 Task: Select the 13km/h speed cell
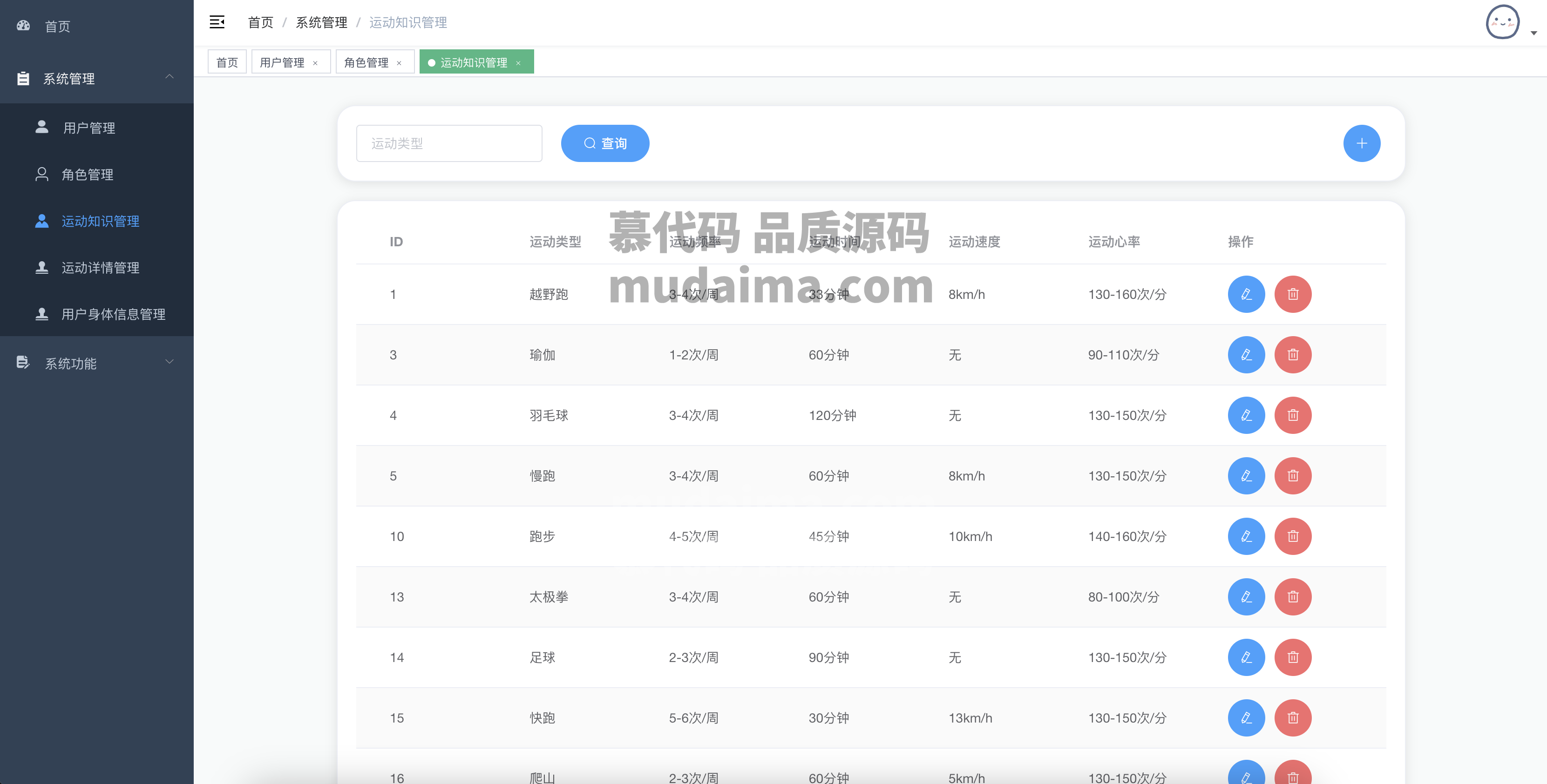click(970, 718)
